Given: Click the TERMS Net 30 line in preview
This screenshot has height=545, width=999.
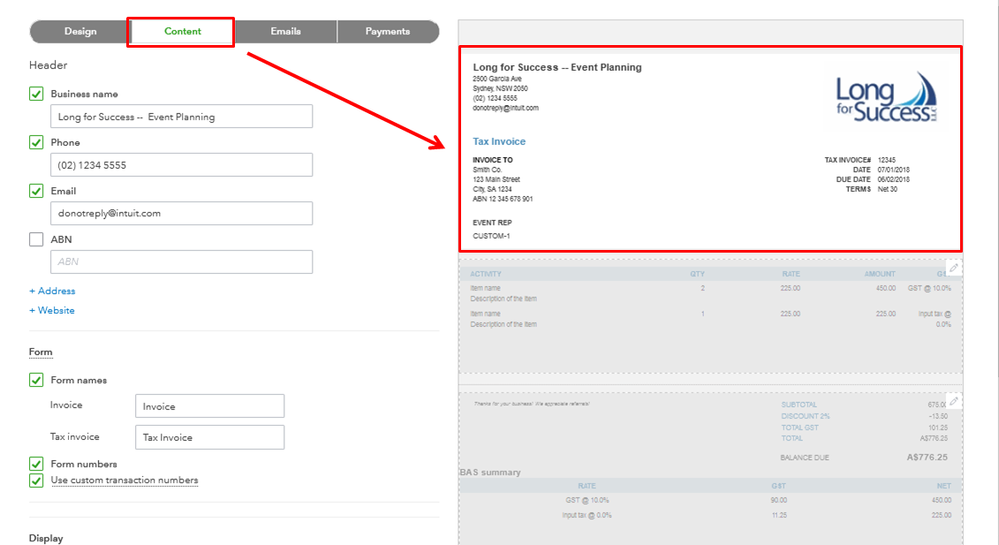Looking at the screenshot, I should (x=871, y=189).
